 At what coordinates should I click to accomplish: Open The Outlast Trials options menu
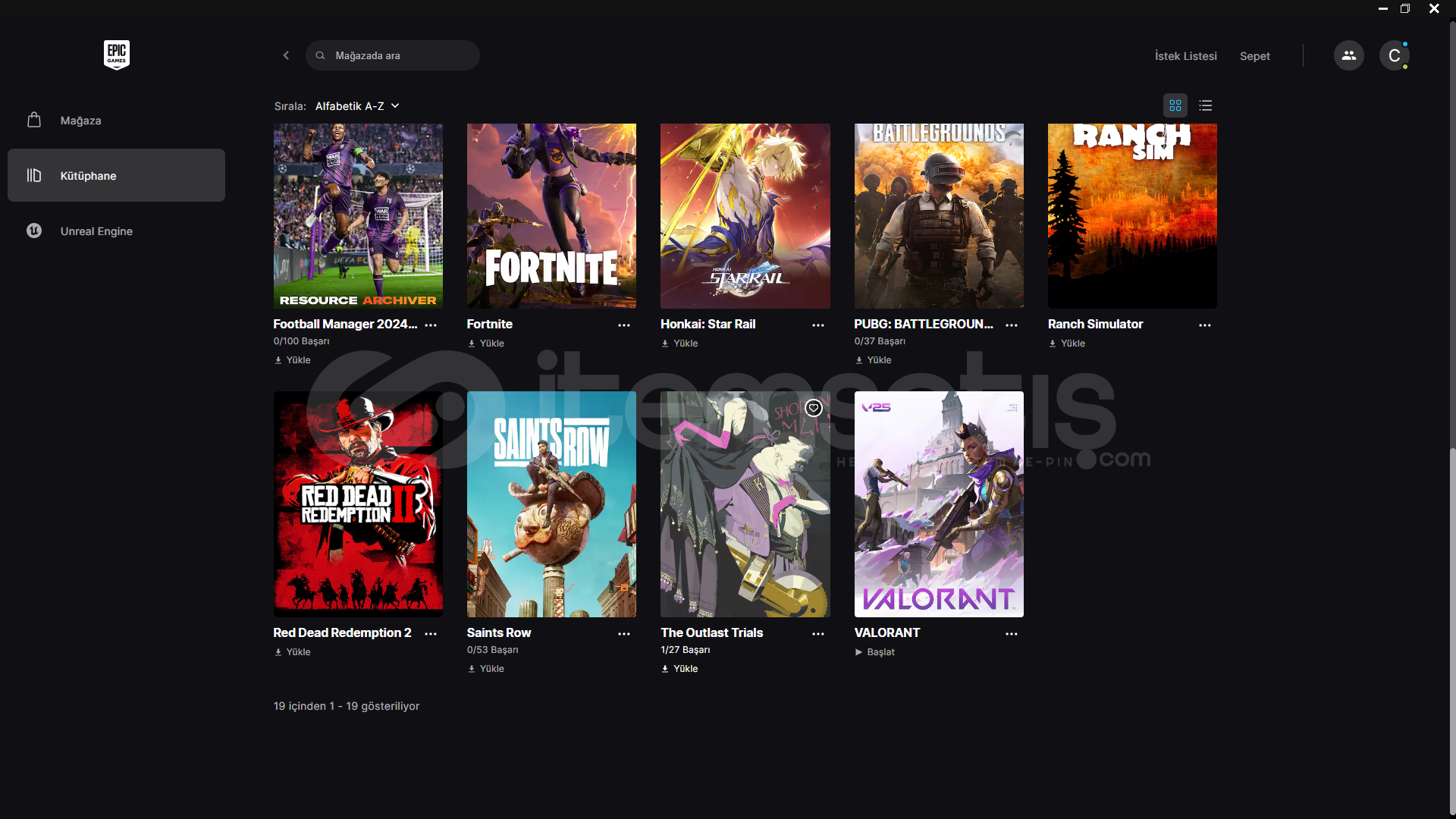pos(818,633)
